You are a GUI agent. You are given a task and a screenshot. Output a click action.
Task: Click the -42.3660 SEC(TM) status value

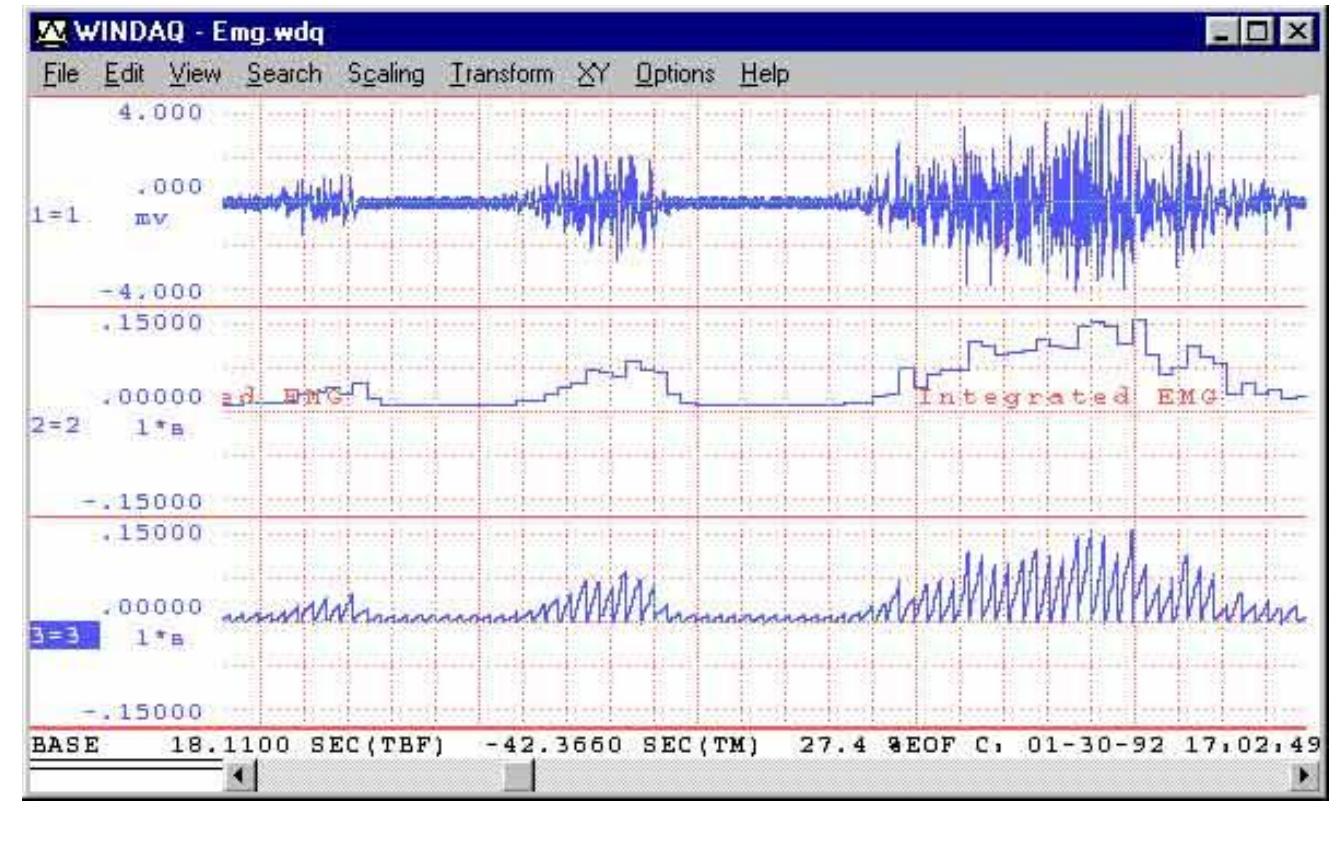pos(624,744)
